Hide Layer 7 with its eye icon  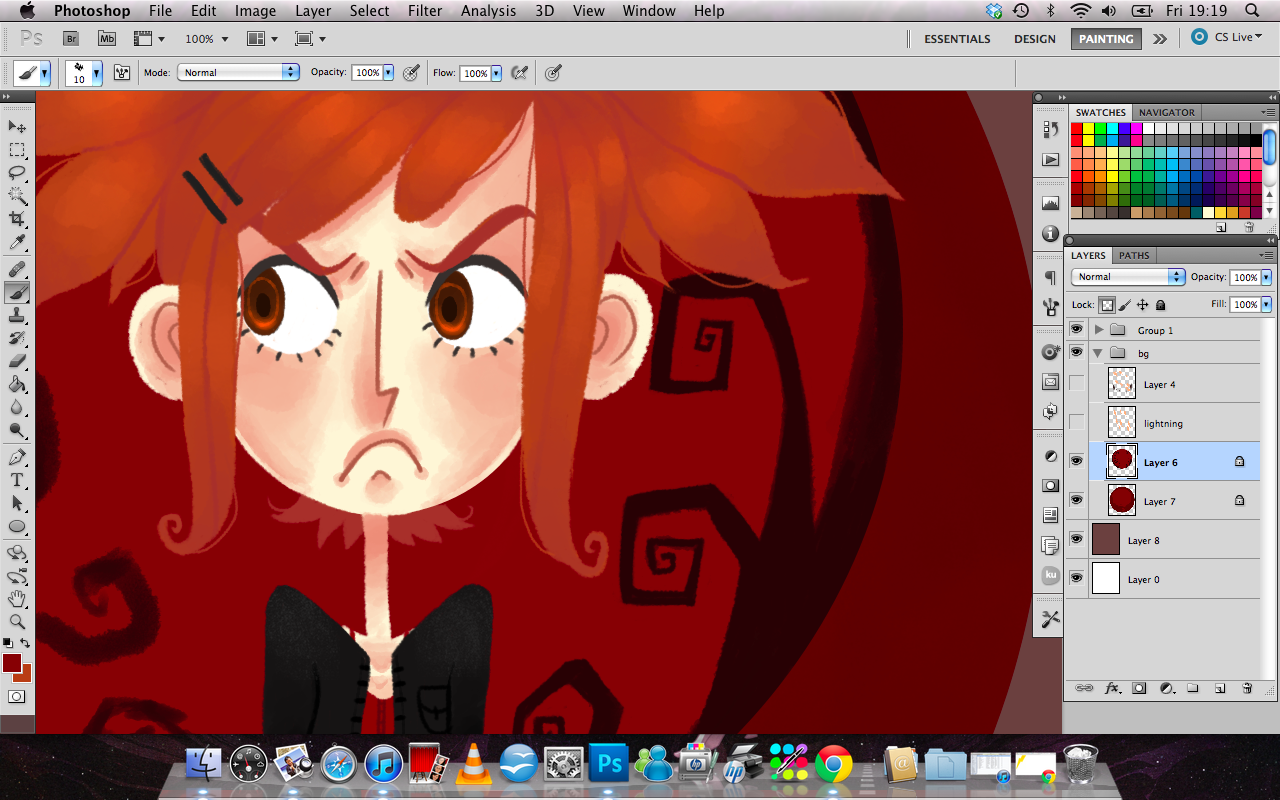coord(1076,500)
